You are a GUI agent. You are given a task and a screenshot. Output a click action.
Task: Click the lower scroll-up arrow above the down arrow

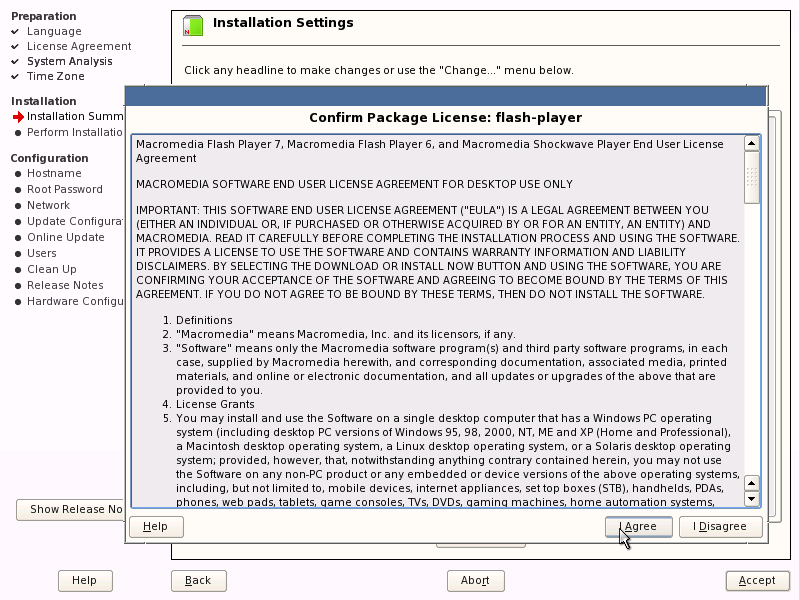tap(752, 483)
